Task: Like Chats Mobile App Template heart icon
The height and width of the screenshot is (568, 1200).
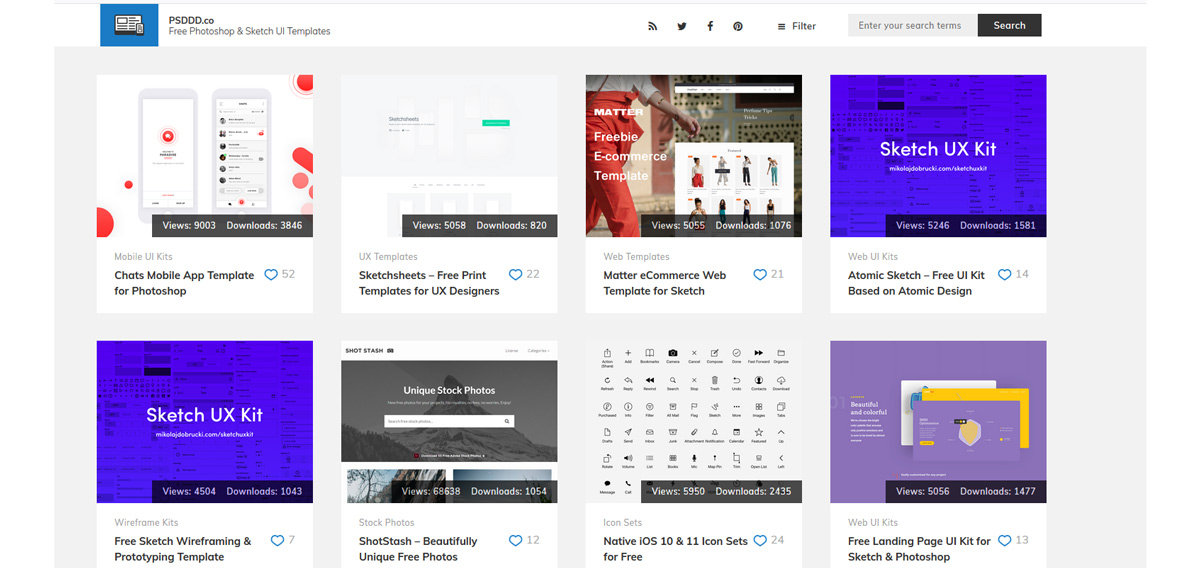Action: click(271, 274)
